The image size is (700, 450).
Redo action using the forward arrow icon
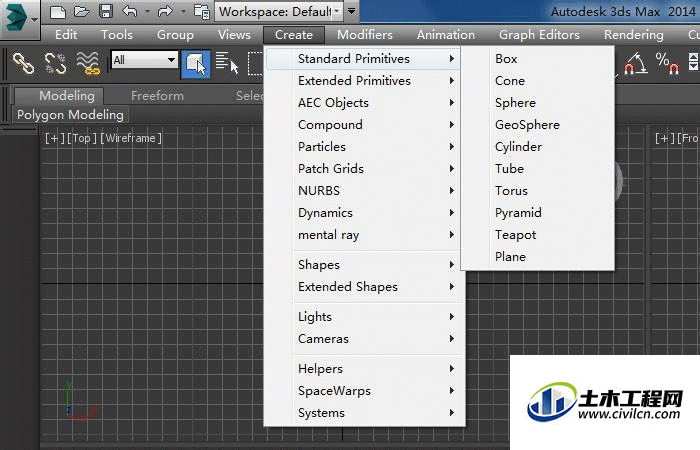click(x=165, y=11)
